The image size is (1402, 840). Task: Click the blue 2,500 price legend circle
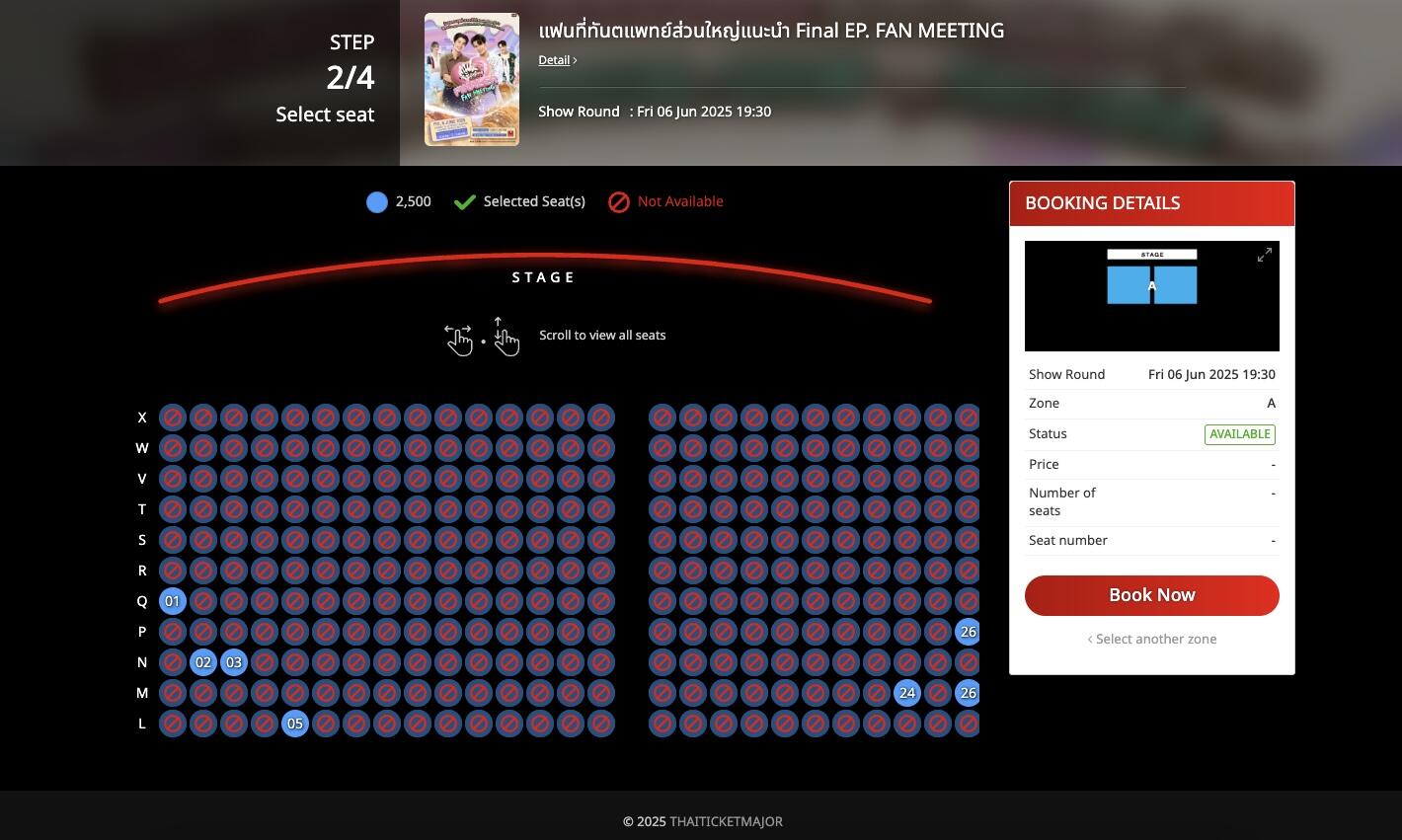(x=377, y=202)
